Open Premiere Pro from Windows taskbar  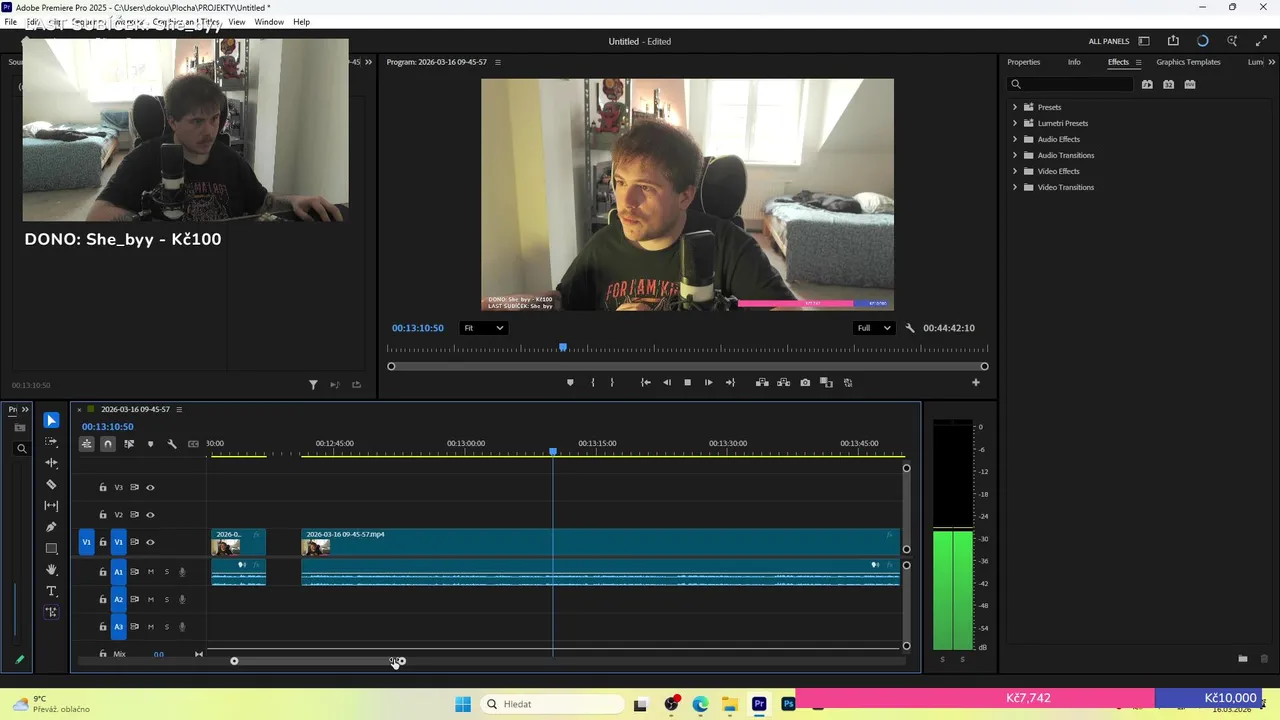759,704
